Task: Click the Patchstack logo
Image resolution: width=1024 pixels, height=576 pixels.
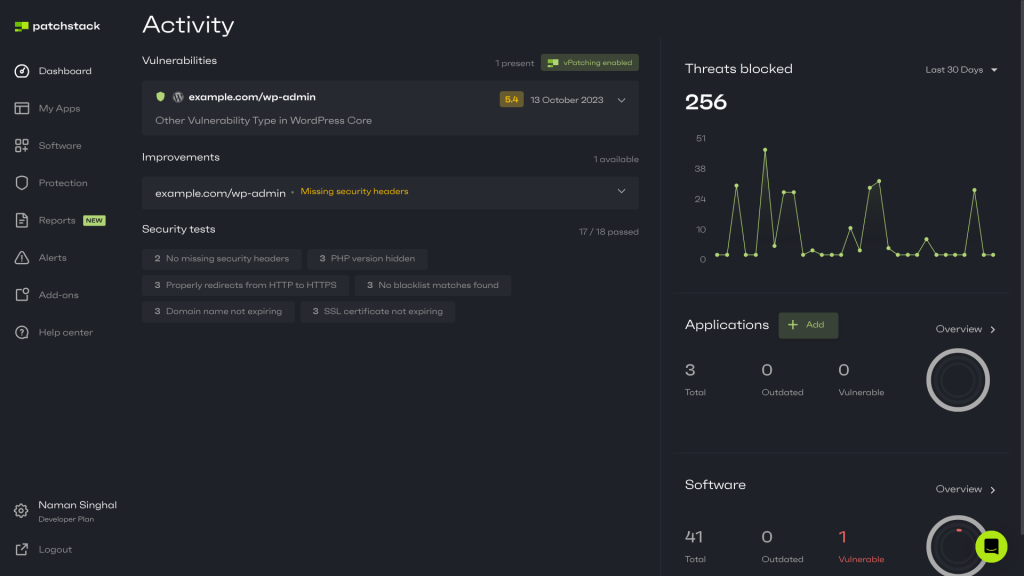Action: coord(57,26)
